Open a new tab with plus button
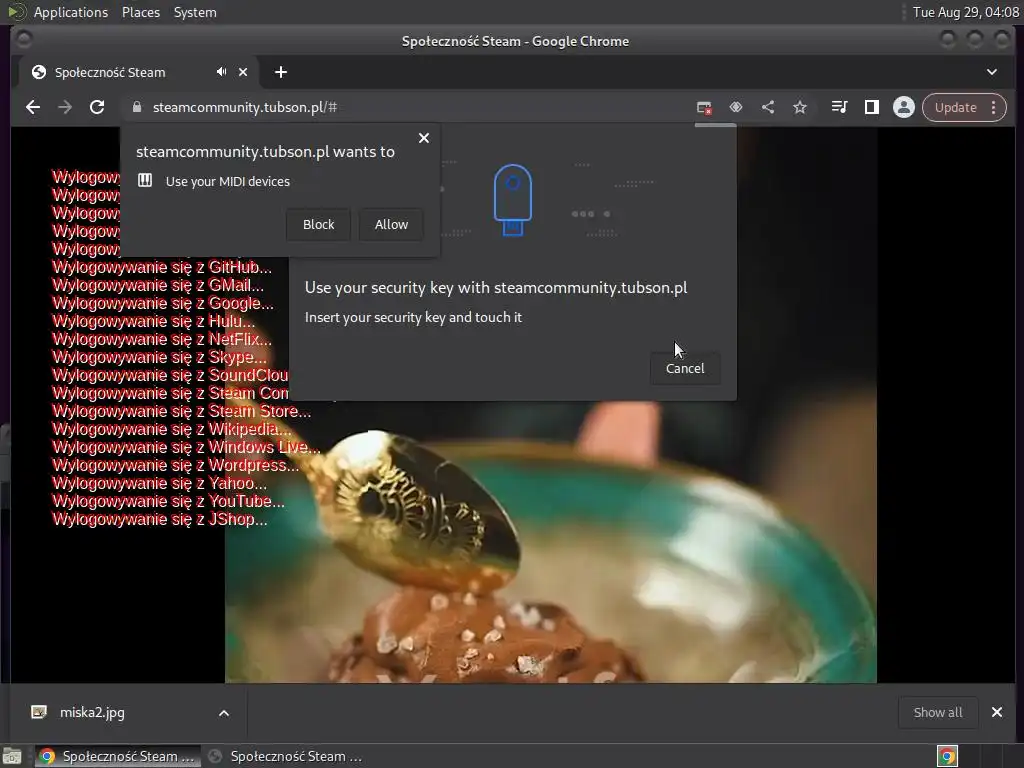This screenshot has width=1024, height=768. click(281, 72)
